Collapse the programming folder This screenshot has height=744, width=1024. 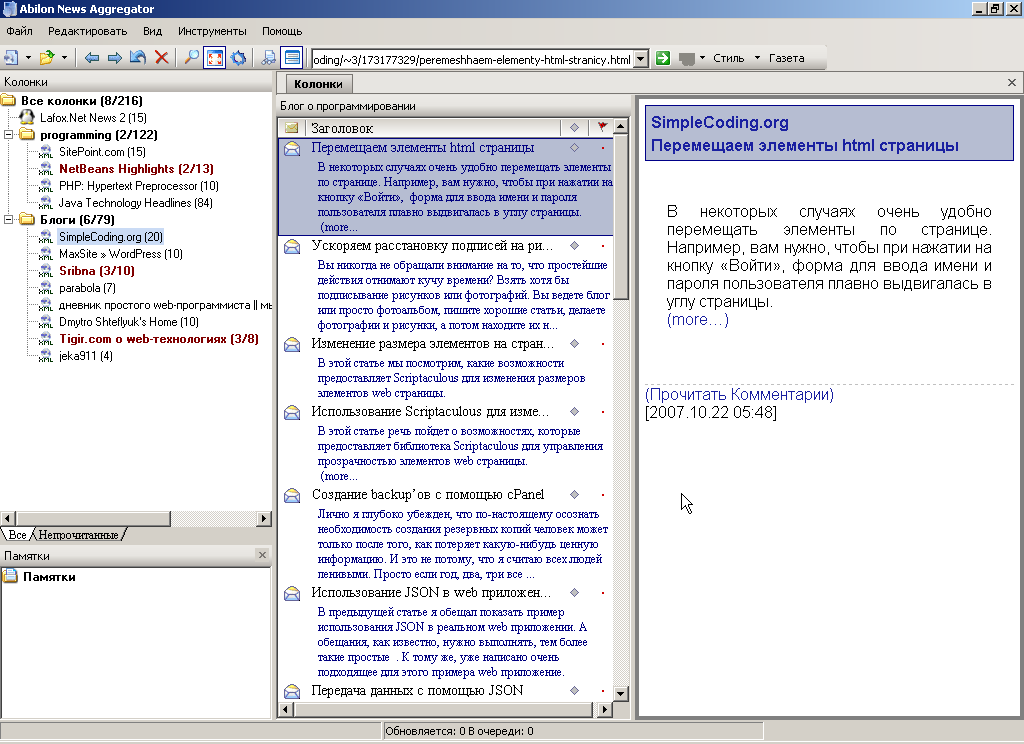8,135
